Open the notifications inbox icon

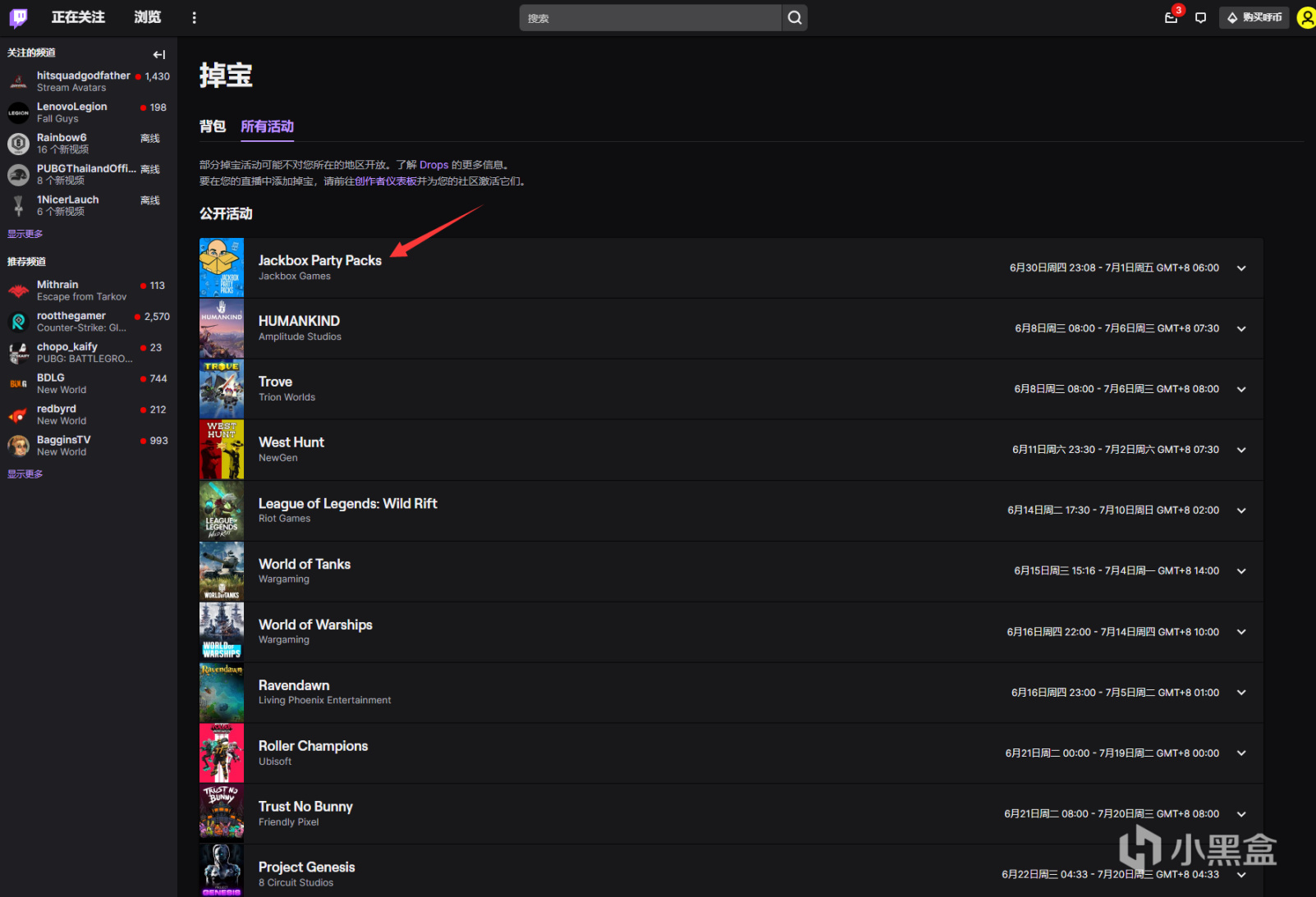[x=1172, y=17]
